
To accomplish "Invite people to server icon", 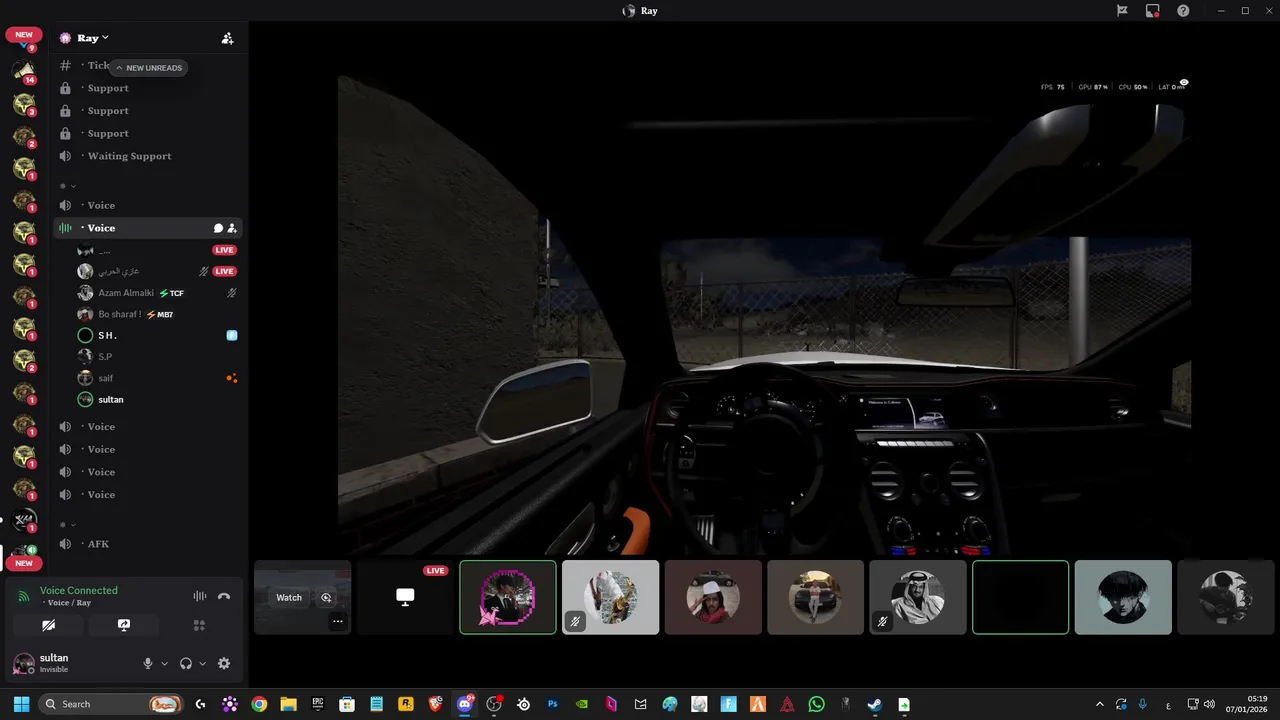I will 227,38.
